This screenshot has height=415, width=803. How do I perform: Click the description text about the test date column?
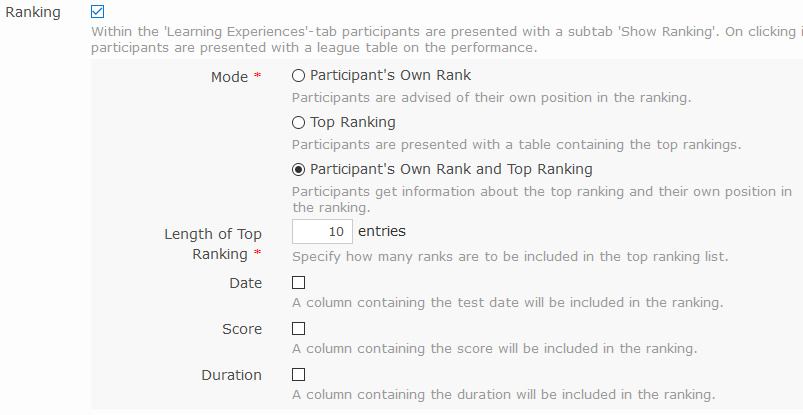(507, 302)
